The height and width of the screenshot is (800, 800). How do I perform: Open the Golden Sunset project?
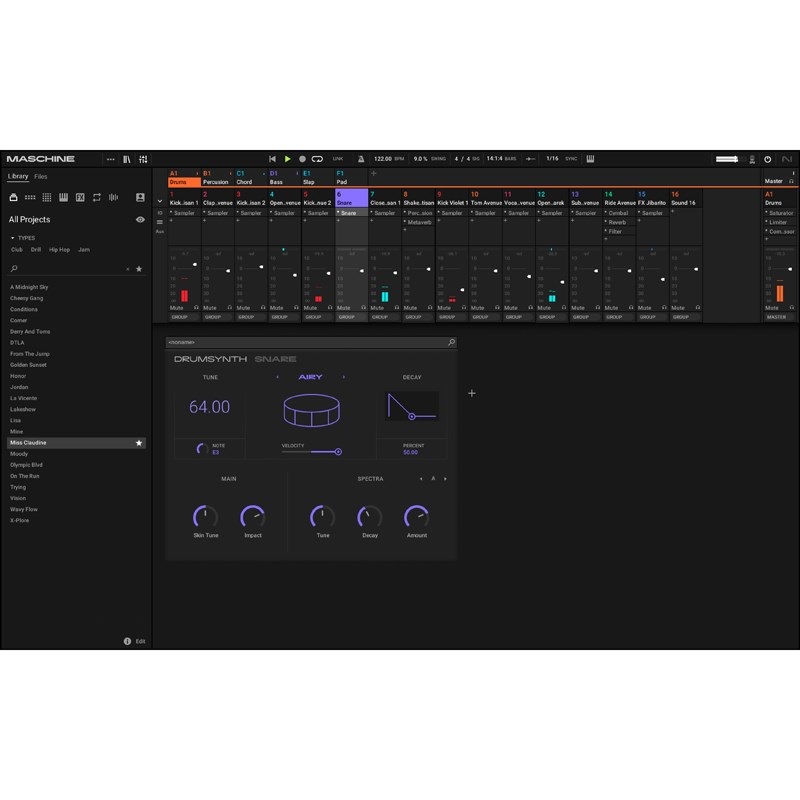(28, 365)
